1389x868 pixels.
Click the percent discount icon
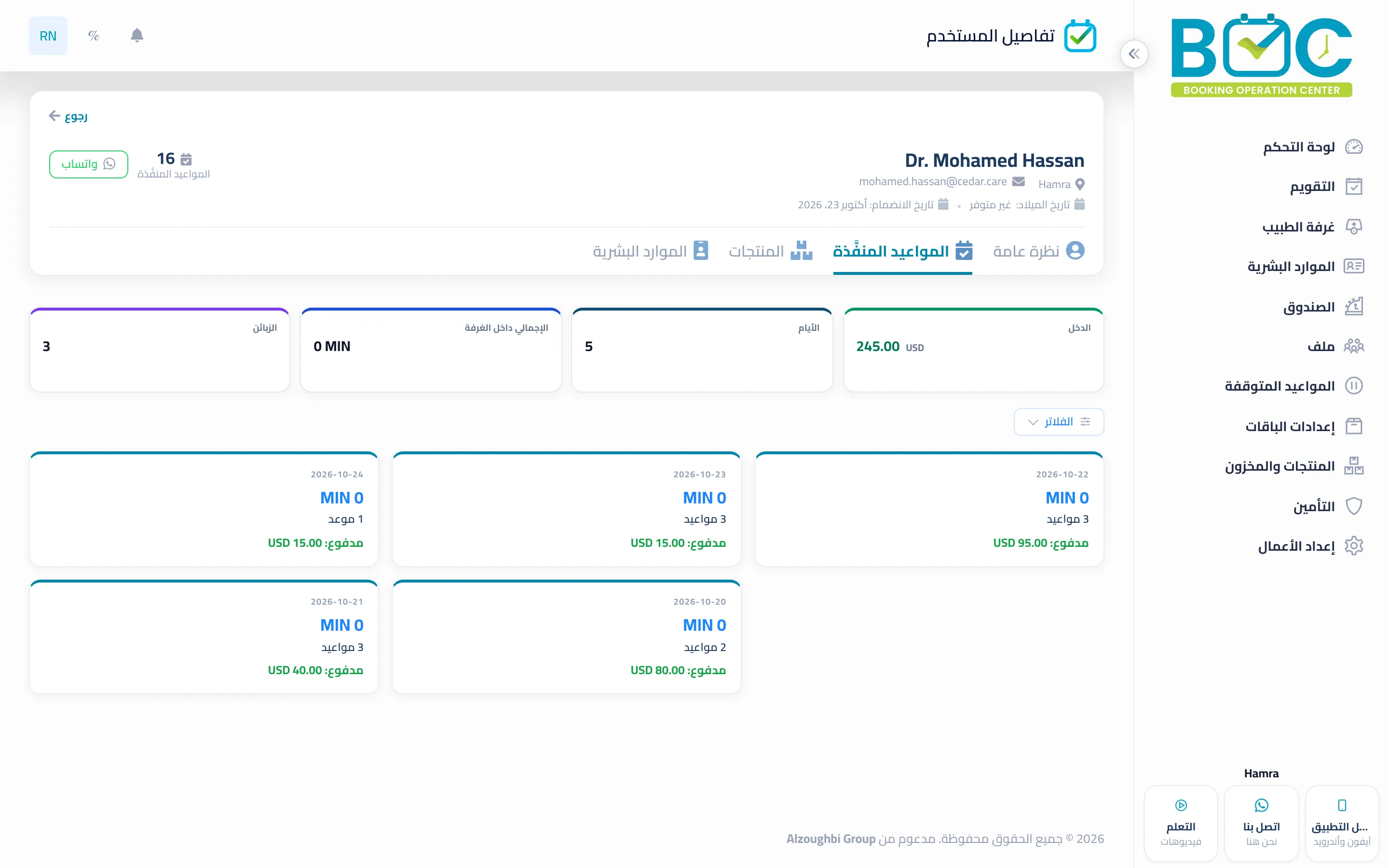pos(94,36)
